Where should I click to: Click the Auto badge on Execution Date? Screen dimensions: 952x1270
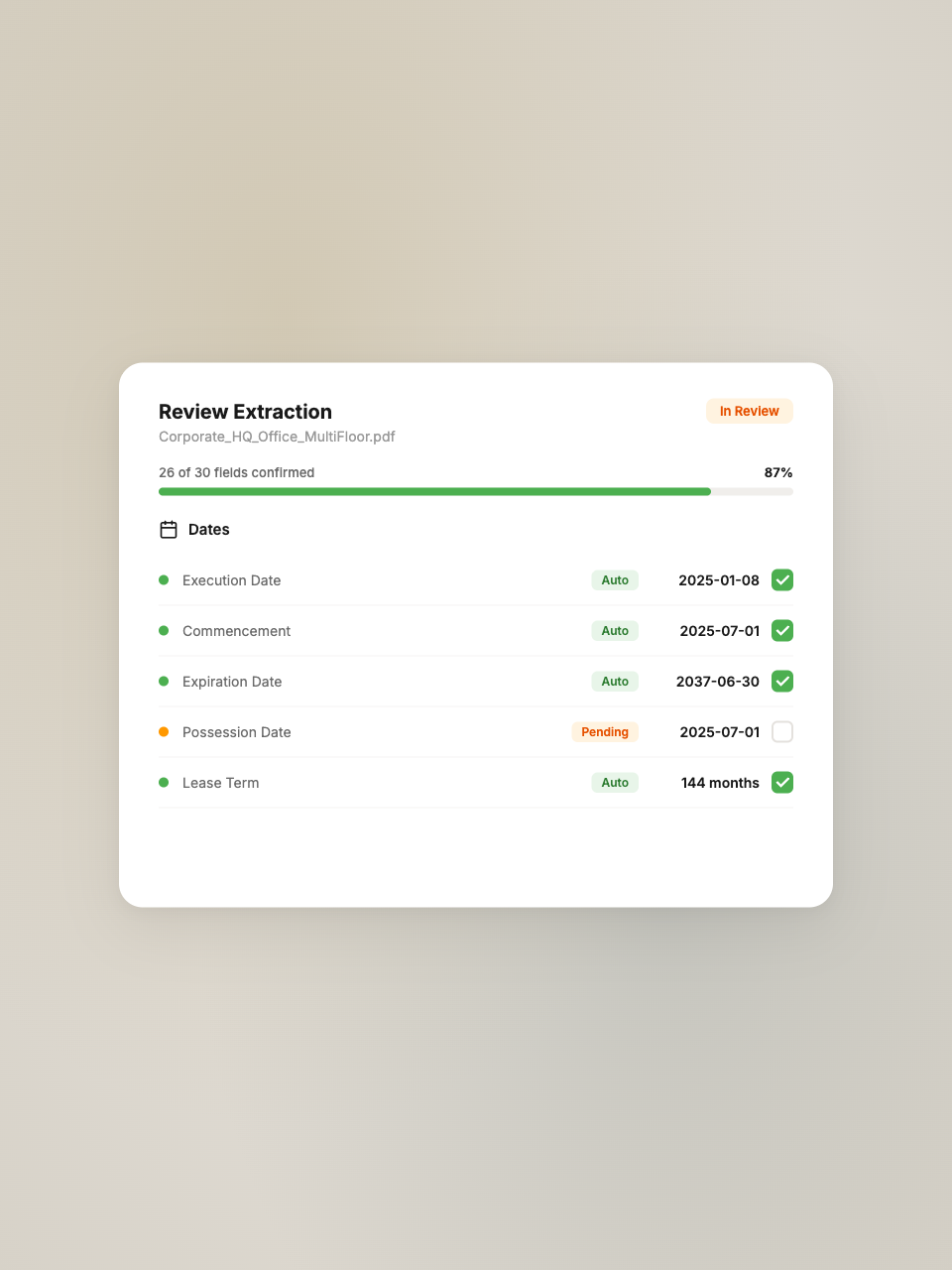click(615, 580)
